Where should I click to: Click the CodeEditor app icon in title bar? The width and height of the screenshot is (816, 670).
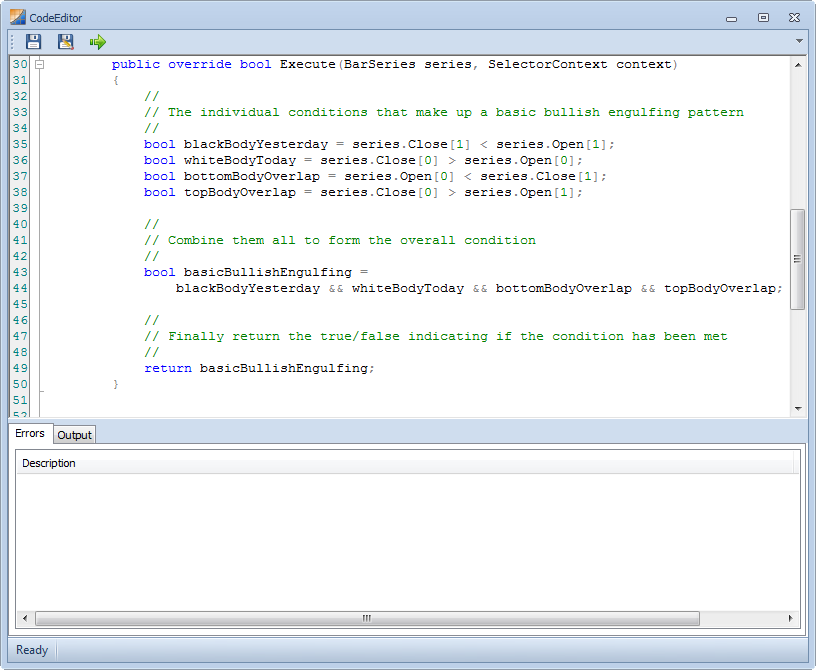18,17
